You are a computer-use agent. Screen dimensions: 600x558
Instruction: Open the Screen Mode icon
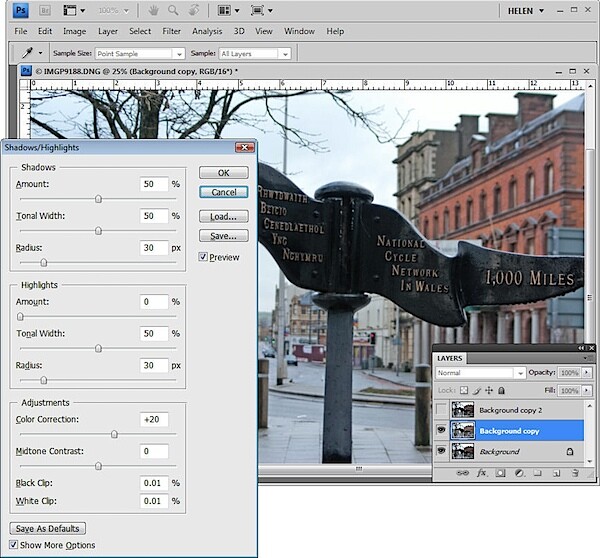click(x=257, y=10)
